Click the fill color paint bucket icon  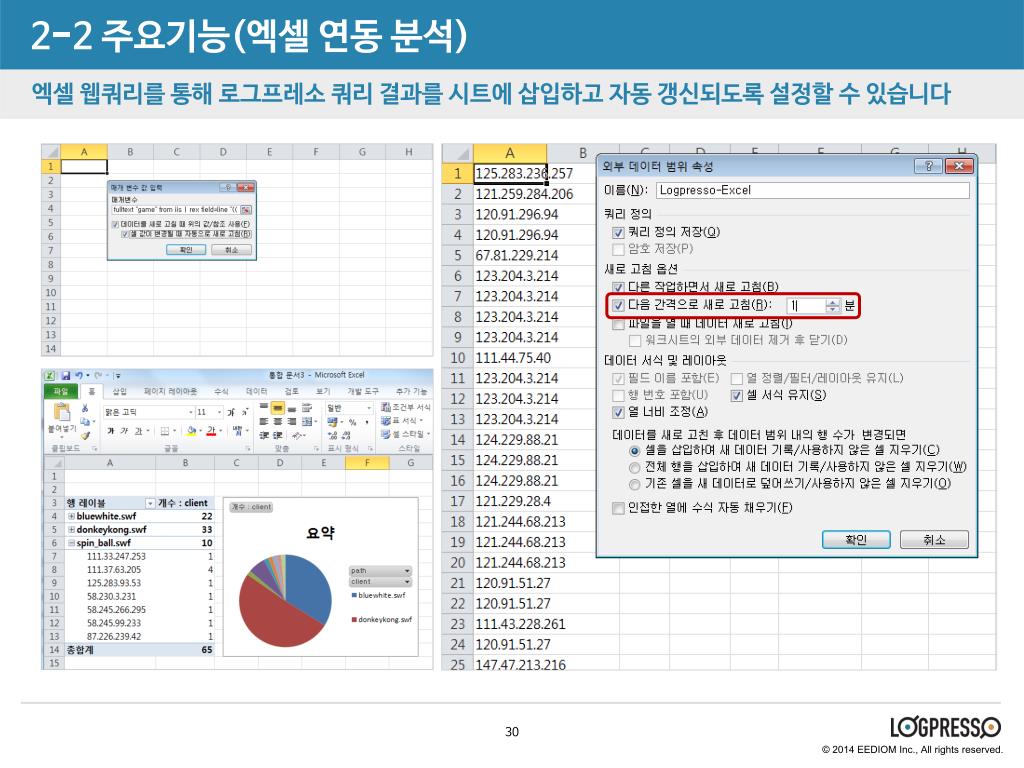pos(191,431)
